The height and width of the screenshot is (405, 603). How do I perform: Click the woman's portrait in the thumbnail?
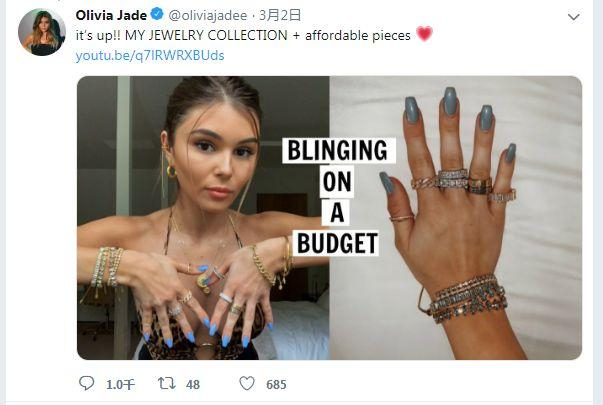coord(203,218)
